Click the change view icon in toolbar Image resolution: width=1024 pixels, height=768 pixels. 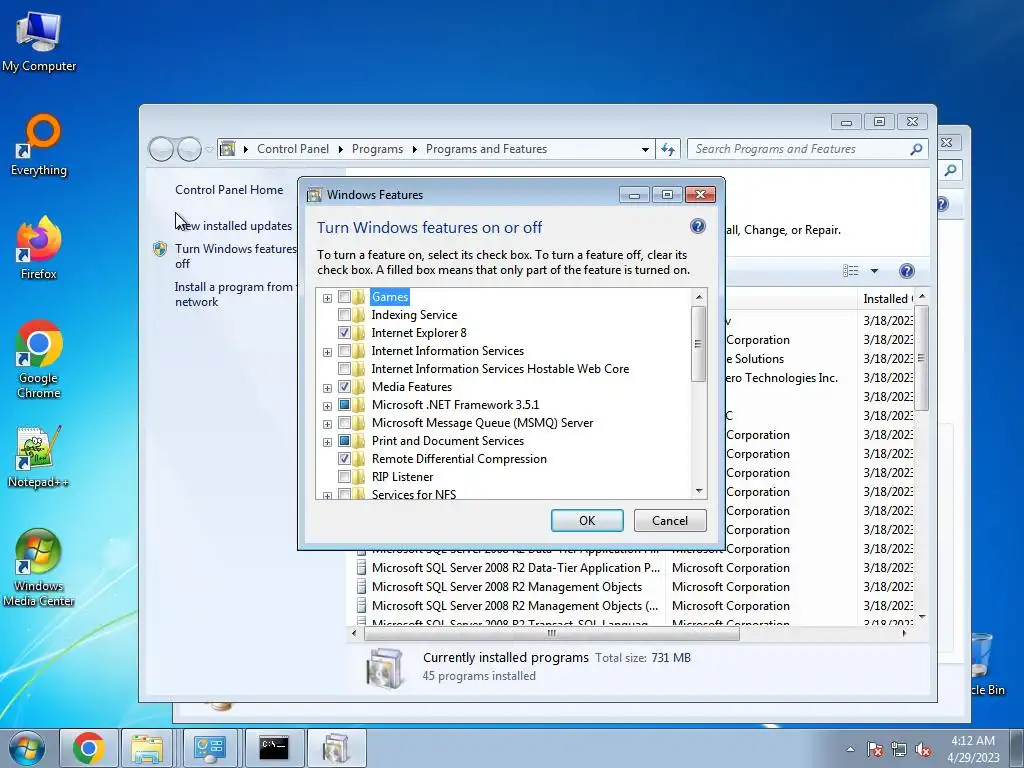click(x=850, y=271)
